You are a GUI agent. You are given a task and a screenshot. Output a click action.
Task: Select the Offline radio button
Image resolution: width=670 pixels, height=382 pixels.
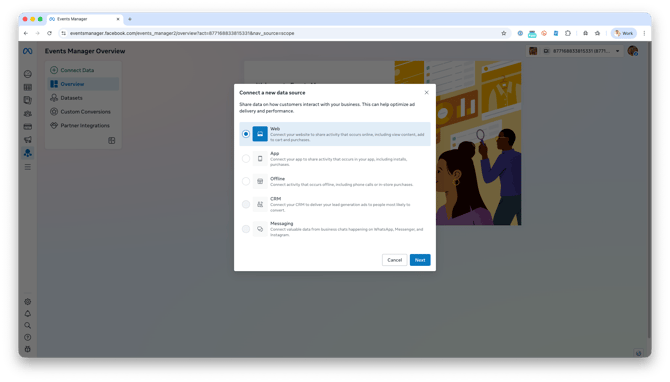246,181
